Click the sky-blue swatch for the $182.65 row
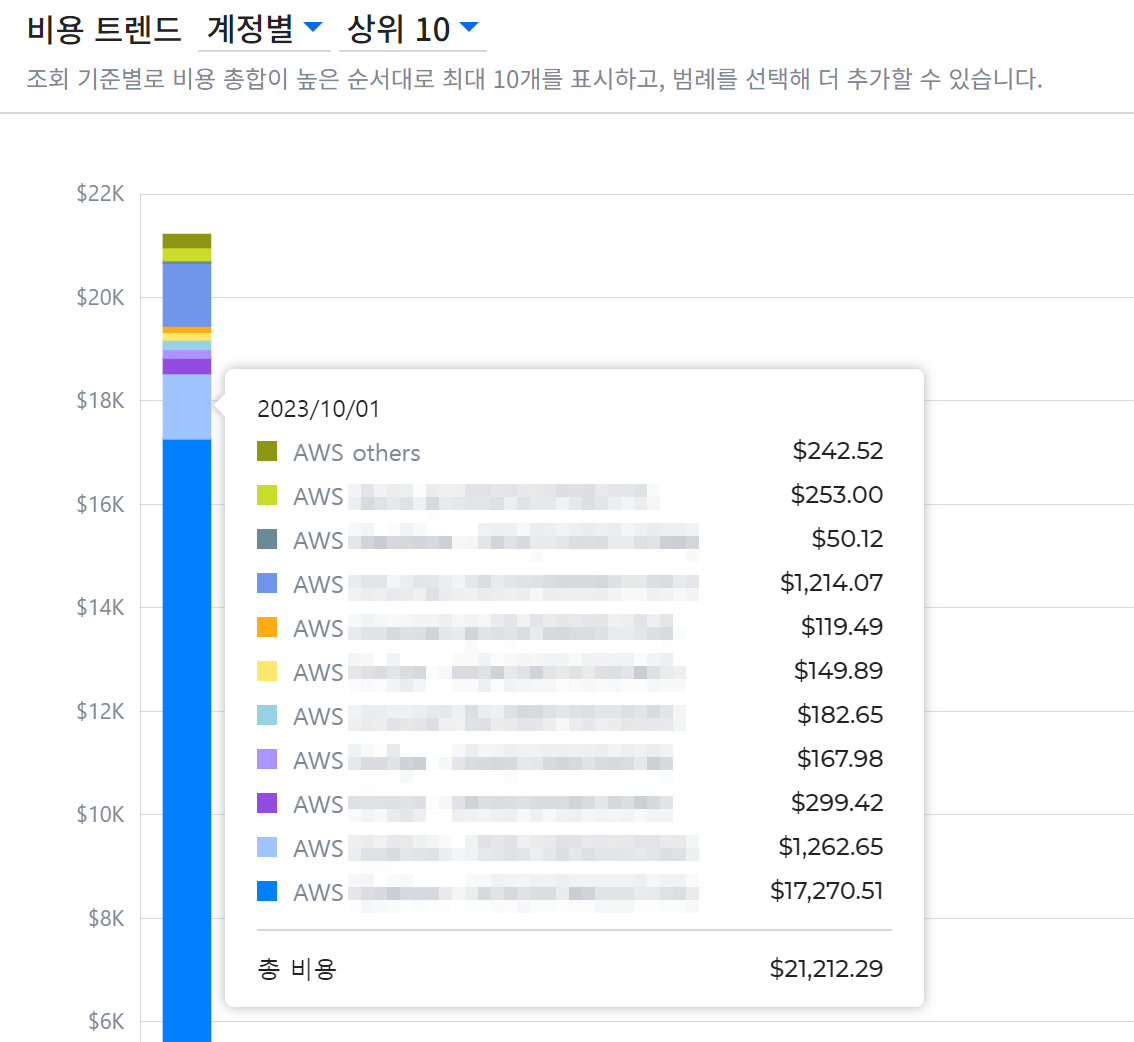Screen dimensions: 1134x1042 pyautogui.click(x=267, y=715)
